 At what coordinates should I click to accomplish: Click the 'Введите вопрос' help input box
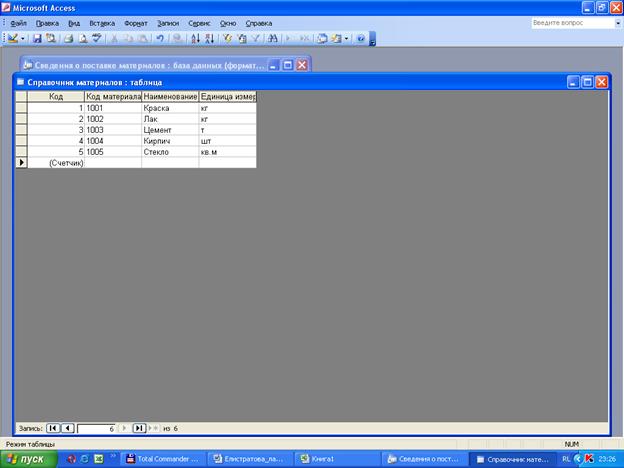click(573, 23)
